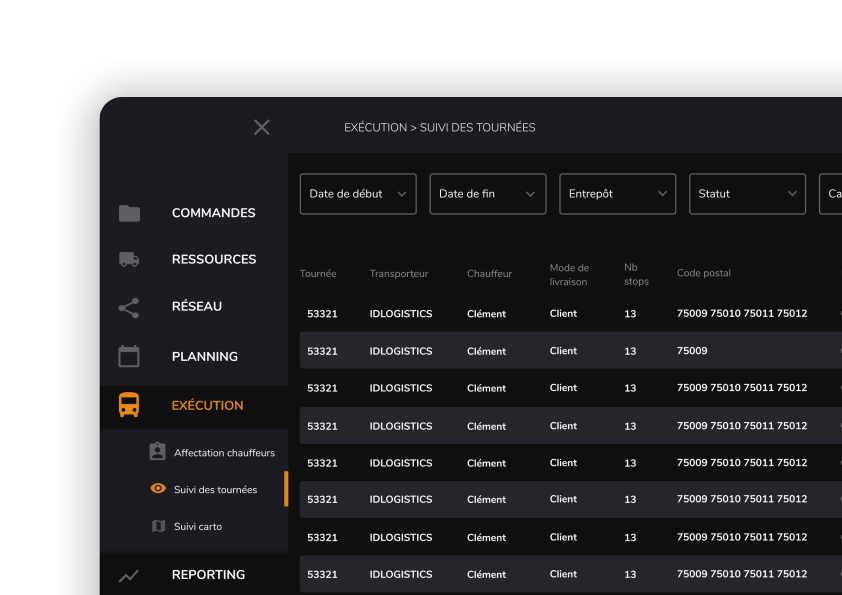This screenshot has height=595, width=842.
Task: Click the Ressources truck icon
Action: [x=129, y=259]
